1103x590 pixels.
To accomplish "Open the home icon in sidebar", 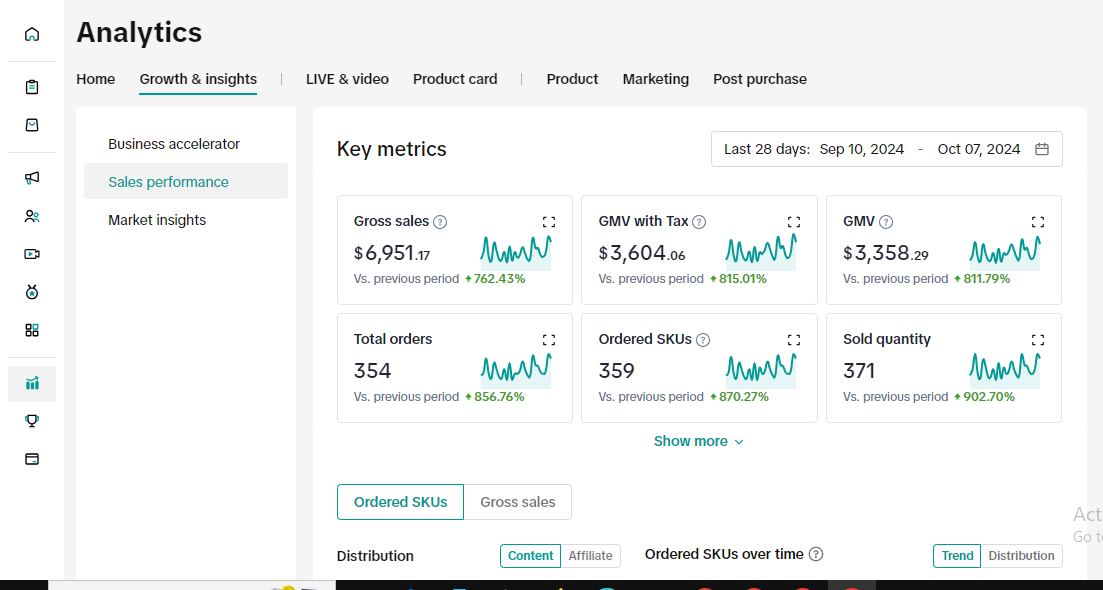I will click(32, 34).
